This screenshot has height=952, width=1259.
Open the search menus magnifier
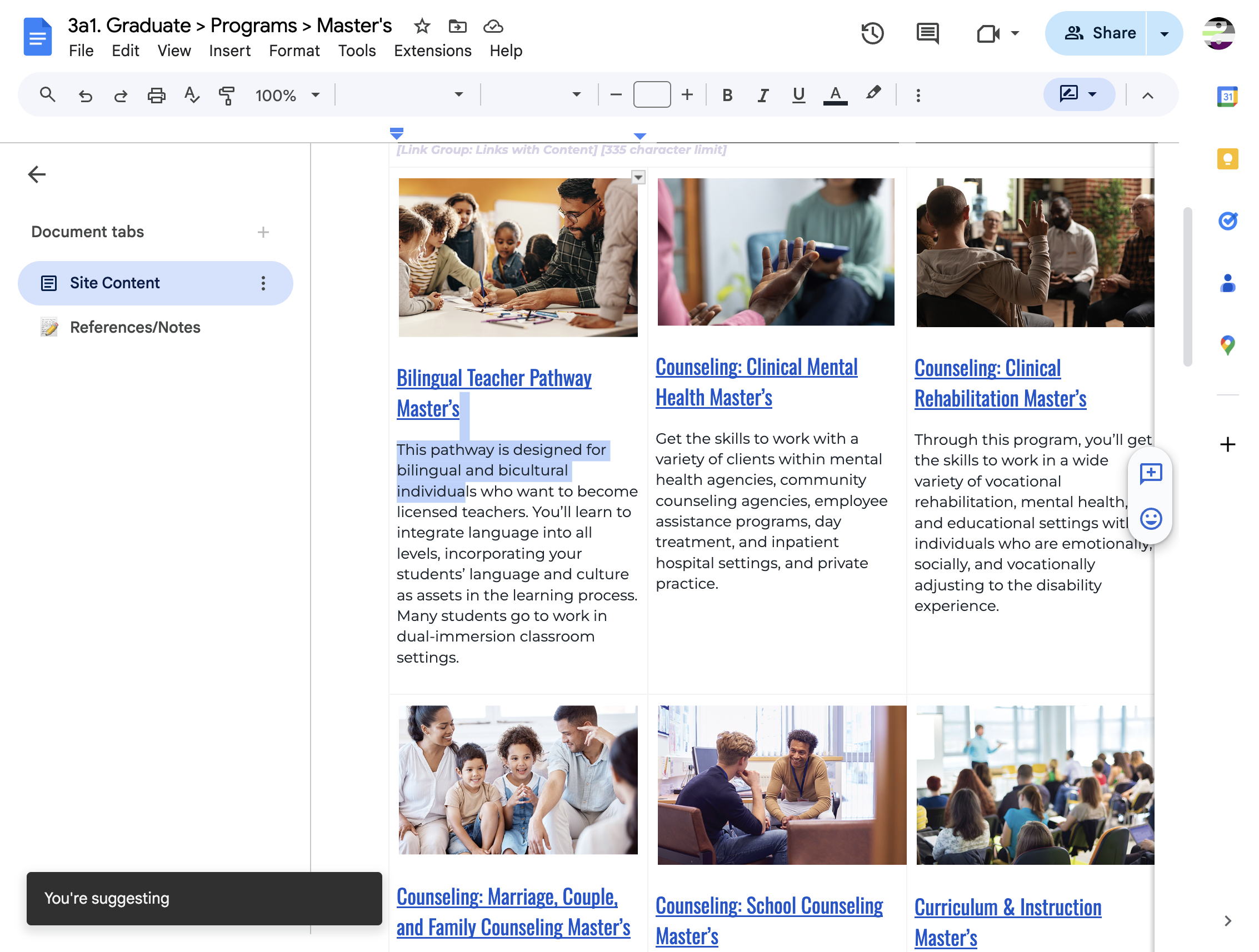(48, 94)
